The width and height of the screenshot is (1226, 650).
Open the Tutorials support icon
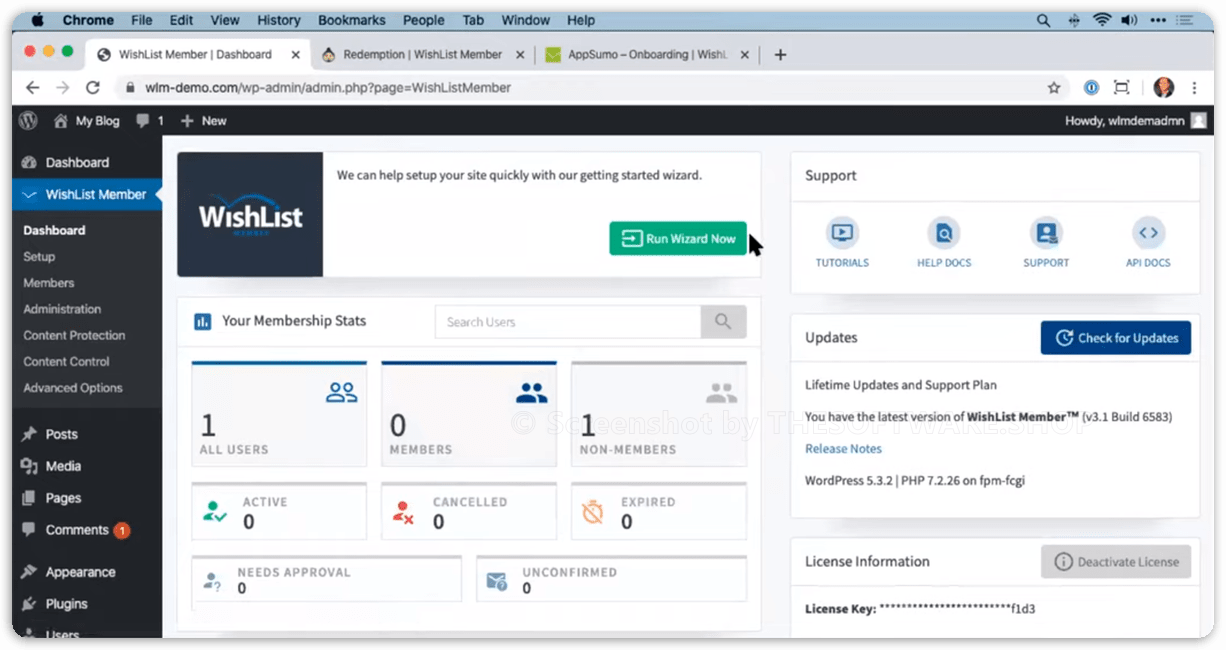pos(842,243)
